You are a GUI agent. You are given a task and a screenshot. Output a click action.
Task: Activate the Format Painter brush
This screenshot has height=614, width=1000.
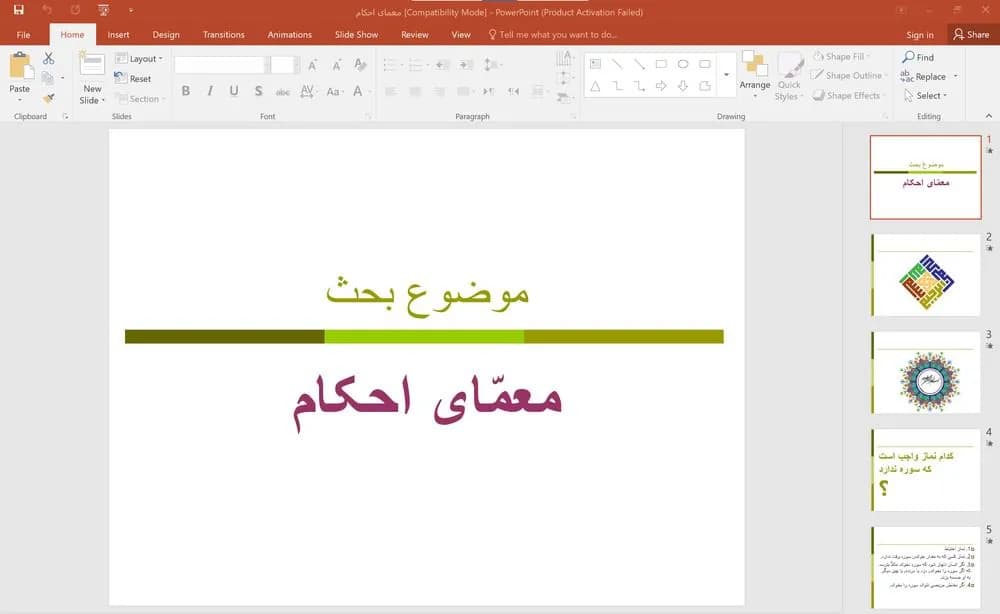coord(48,98)
